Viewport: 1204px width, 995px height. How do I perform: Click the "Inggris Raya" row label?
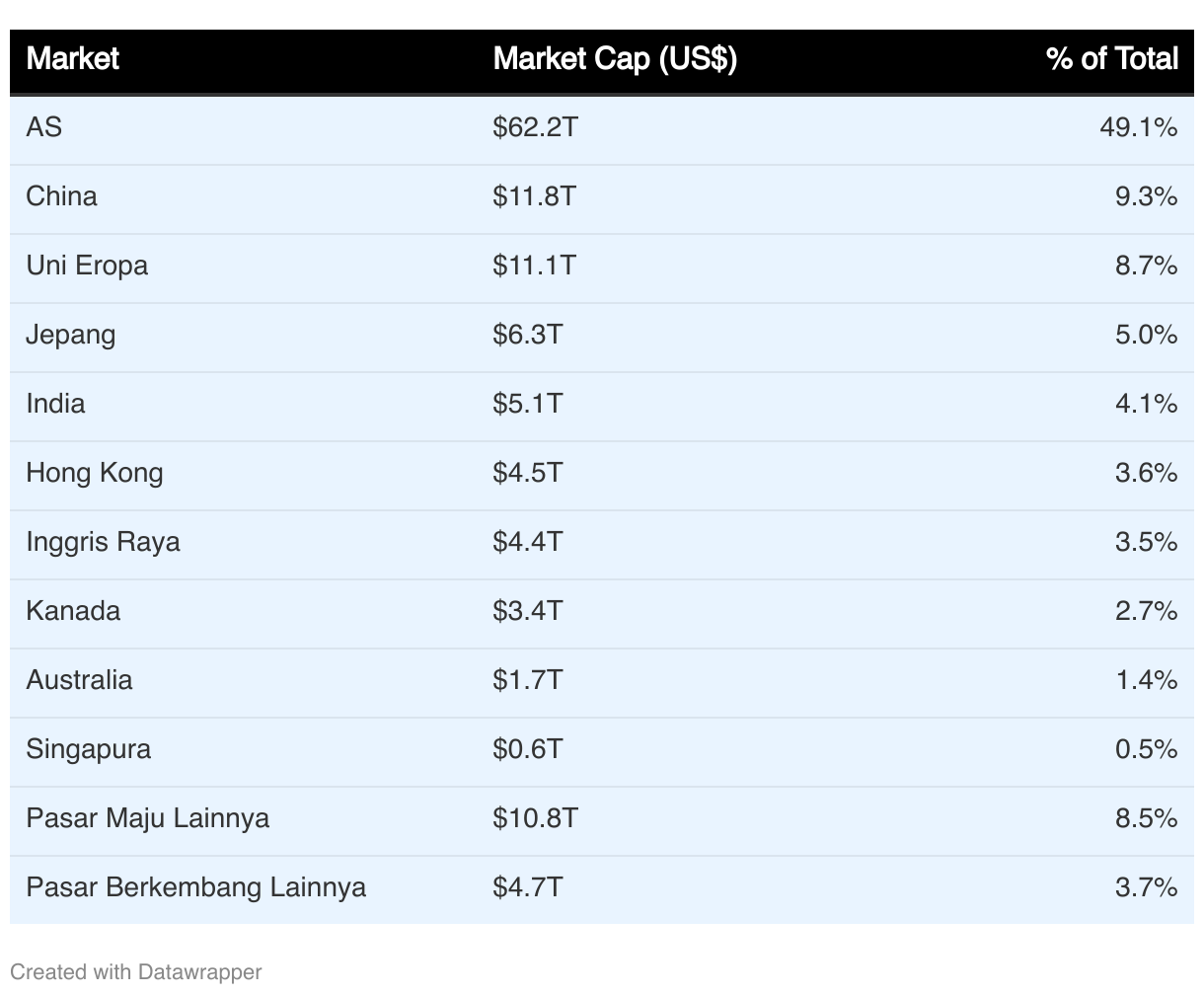[x=103, y=542]
